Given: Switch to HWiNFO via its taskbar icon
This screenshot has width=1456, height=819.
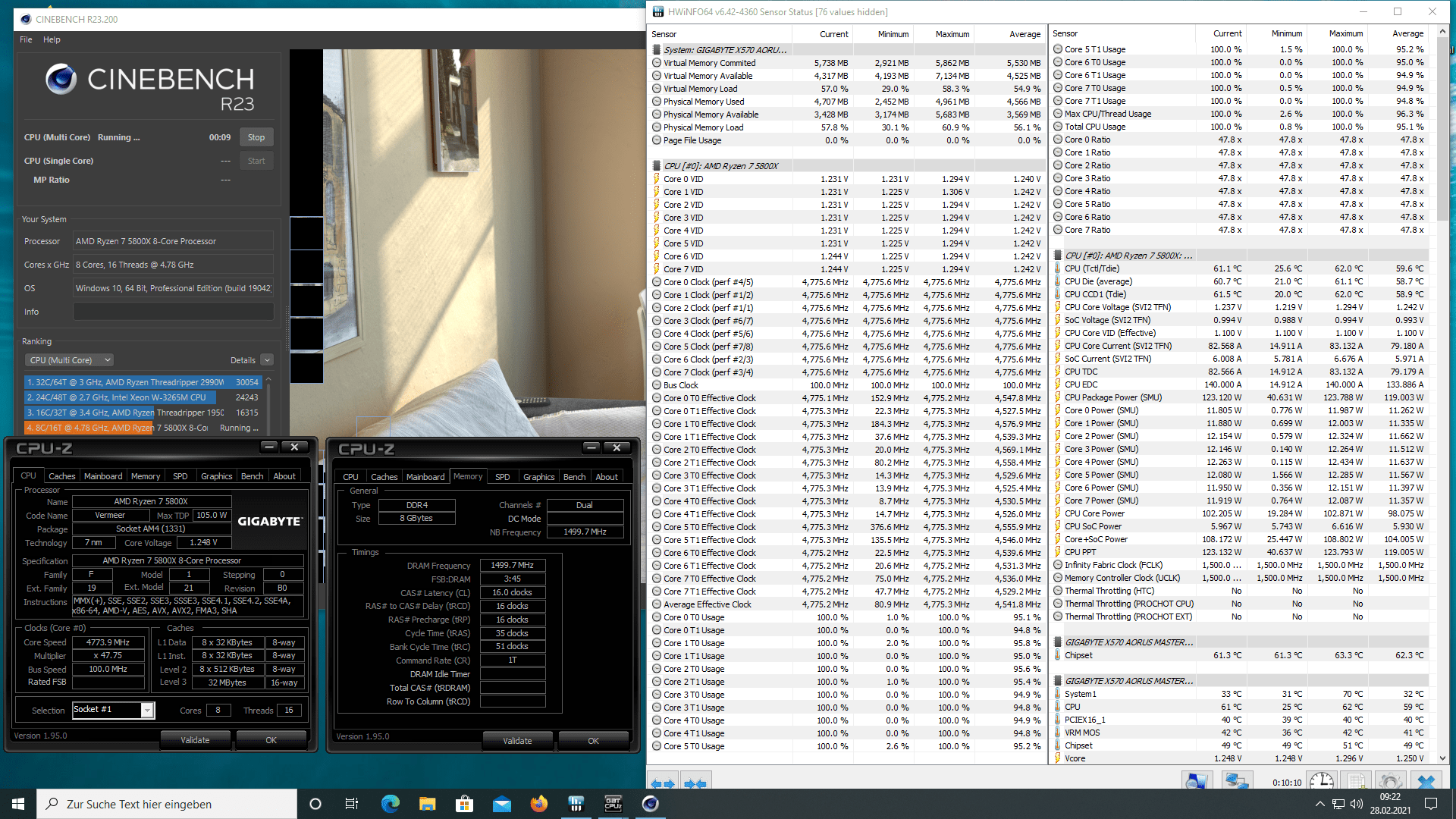Looking at the screenshot, I should pos(576,804).
